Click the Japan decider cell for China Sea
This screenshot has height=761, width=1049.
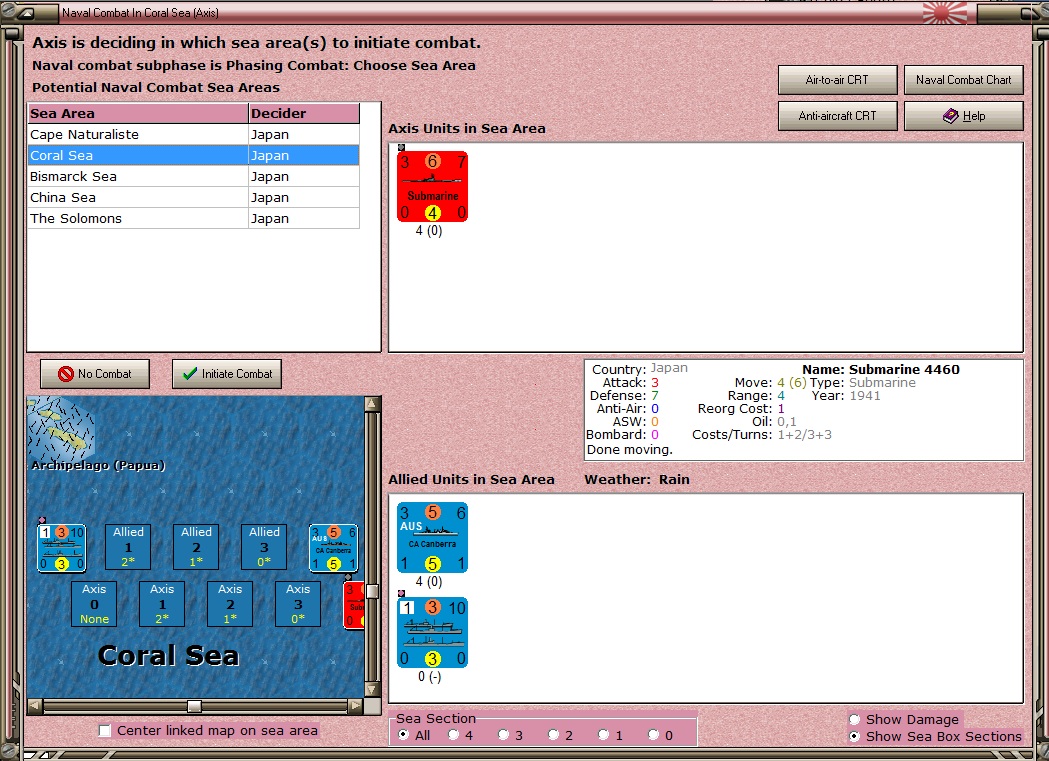point(304,197)
